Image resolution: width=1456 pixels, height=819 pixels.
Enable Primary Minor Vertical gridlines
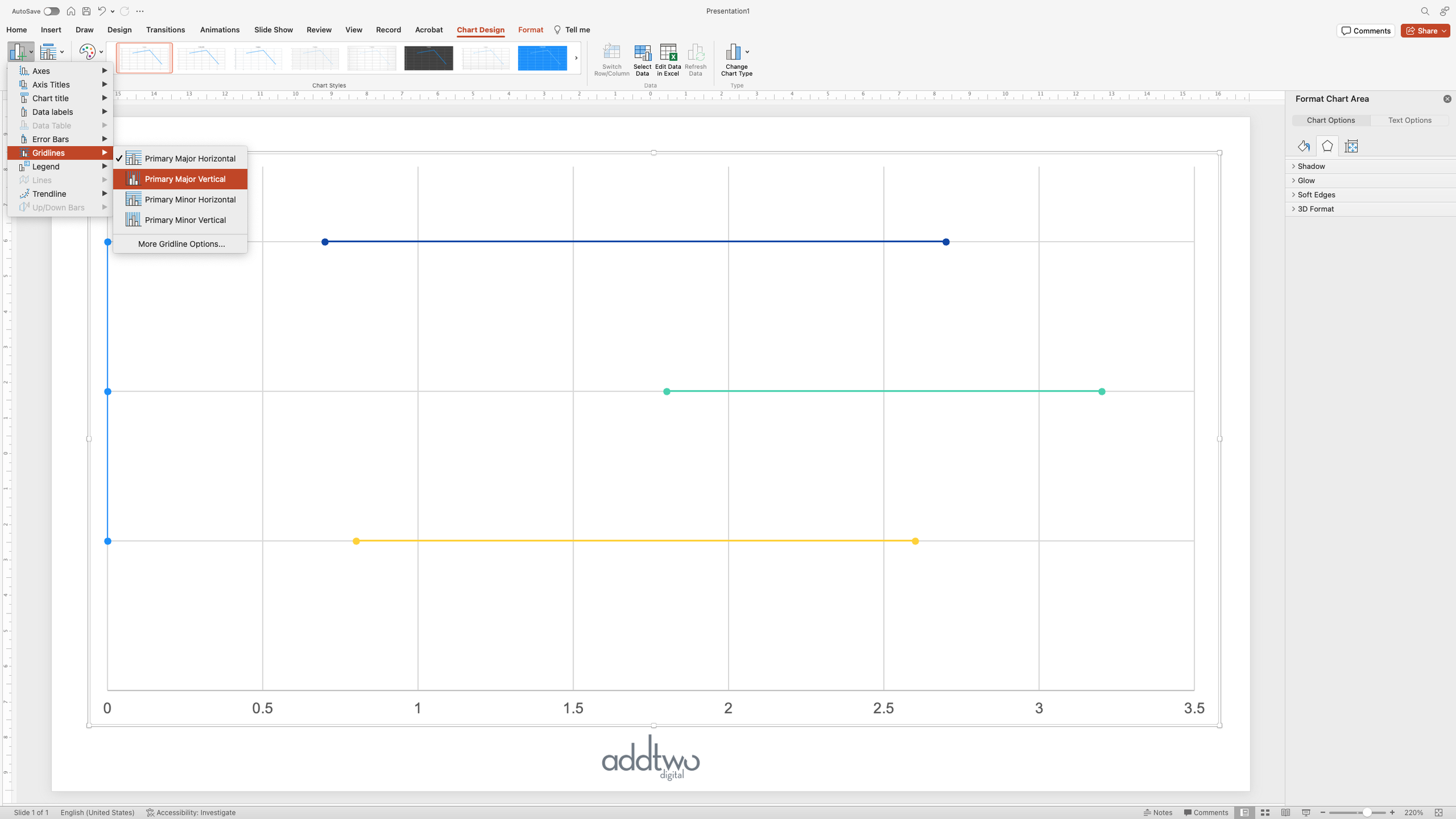click(x=185, y=220)
